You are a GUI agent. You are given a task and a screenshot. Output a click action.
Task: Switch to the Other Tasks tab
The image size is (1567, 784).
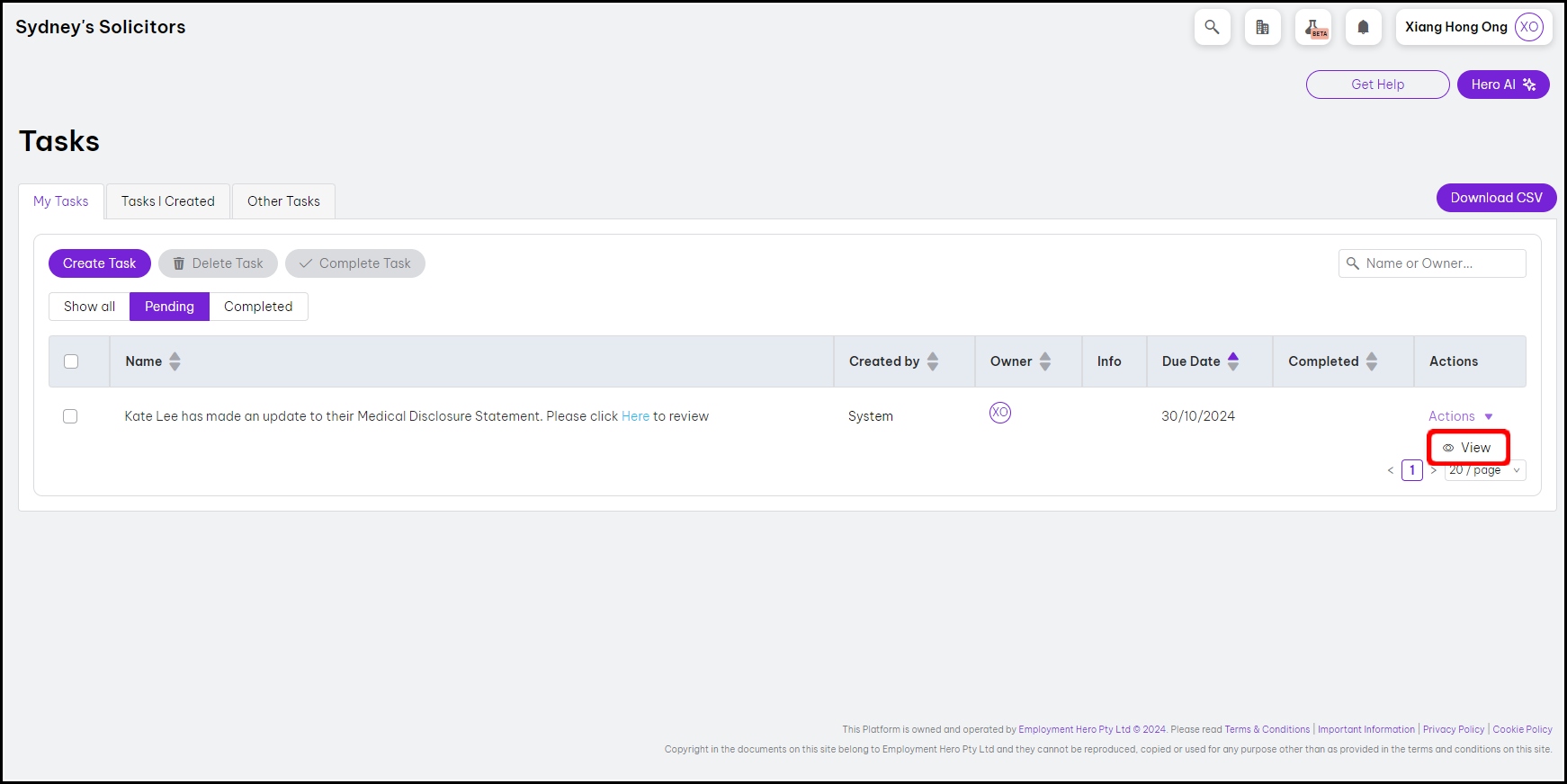coord(283,201)
